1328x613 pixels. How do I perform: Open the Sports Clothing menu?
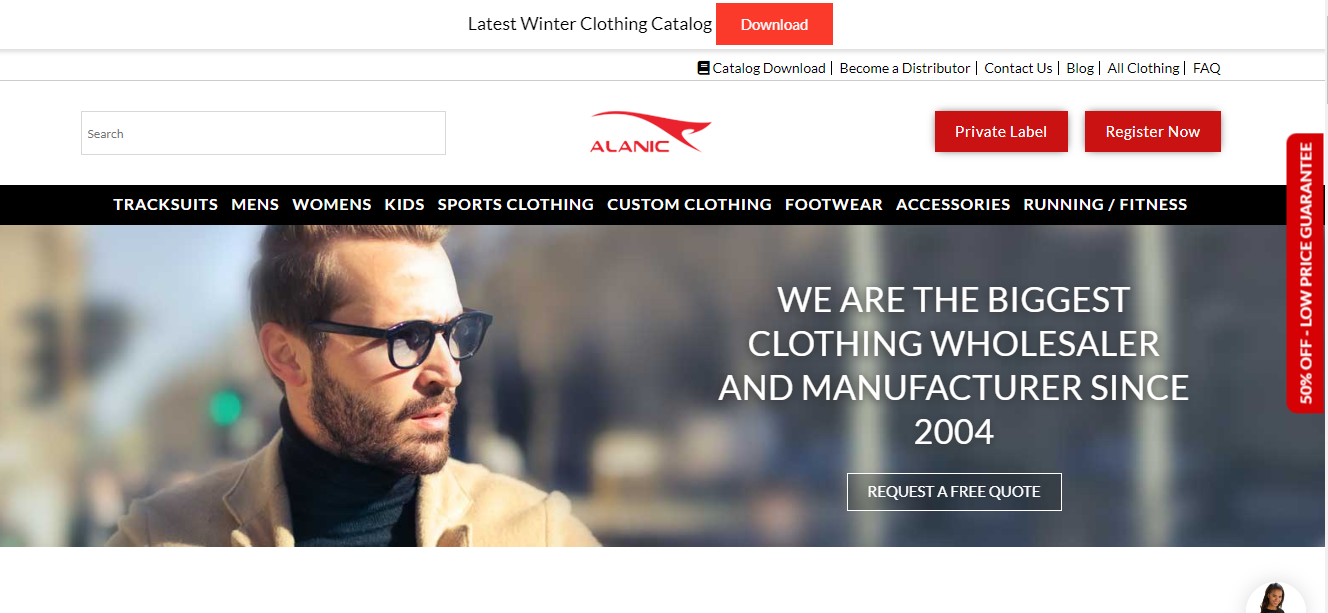[515, 204]
